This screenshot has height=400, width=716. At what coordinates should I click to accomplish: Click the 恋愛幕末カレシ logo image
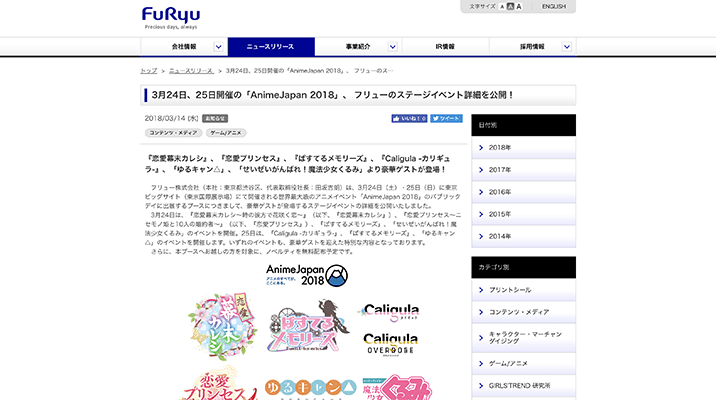point(222,326)
